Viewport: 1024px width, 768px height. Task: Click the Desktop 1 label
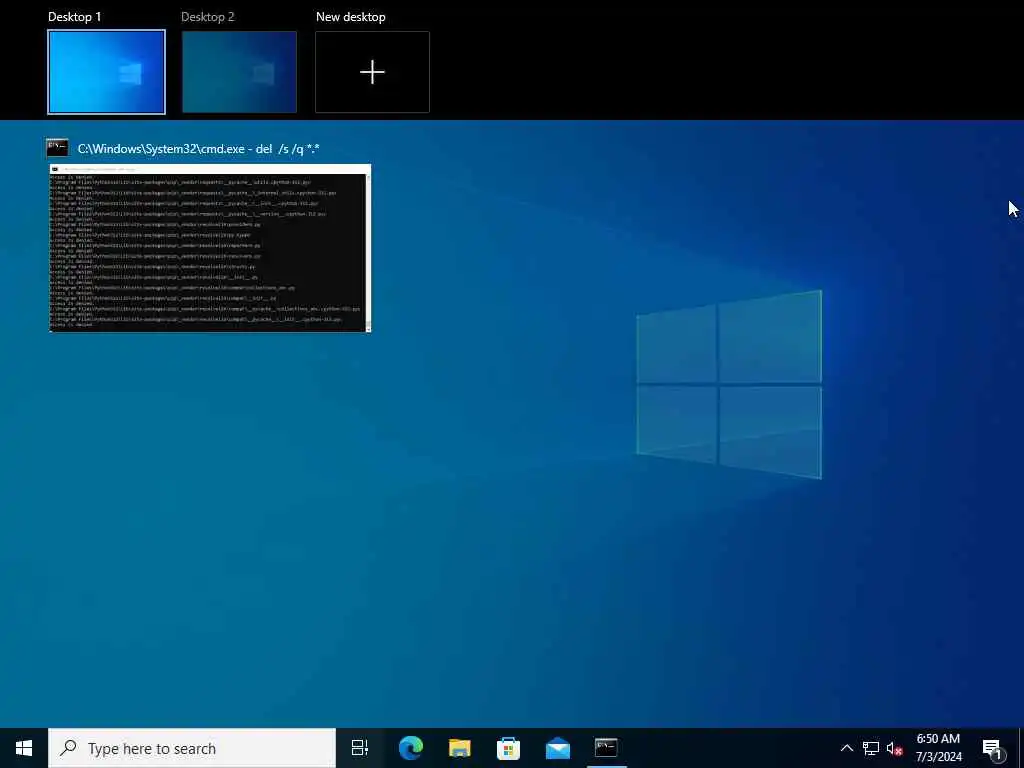click(x=75, y=17)
